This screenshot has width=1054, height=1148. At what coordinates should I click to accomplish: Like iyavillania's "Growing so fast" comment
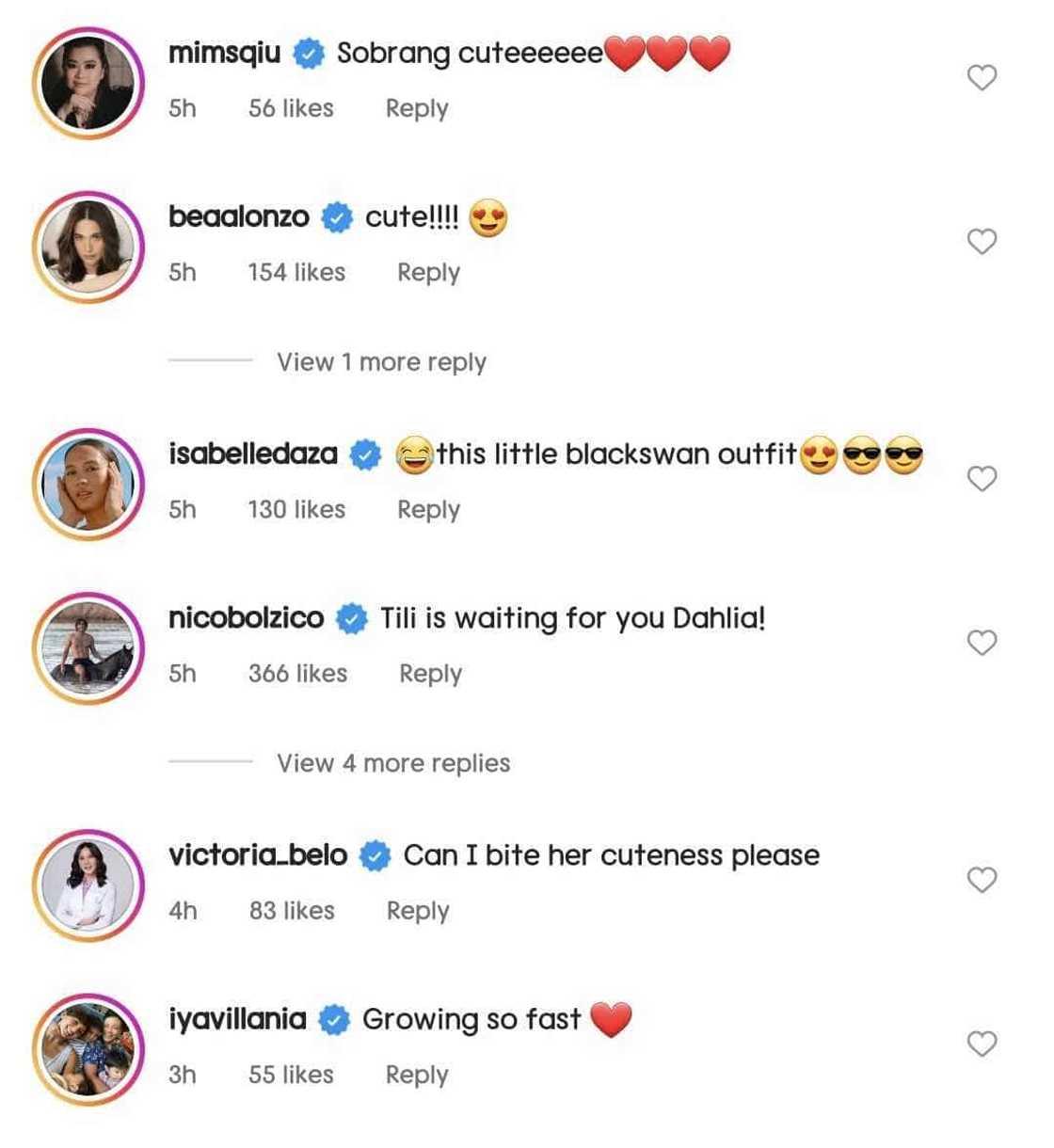coord(982,1044)
